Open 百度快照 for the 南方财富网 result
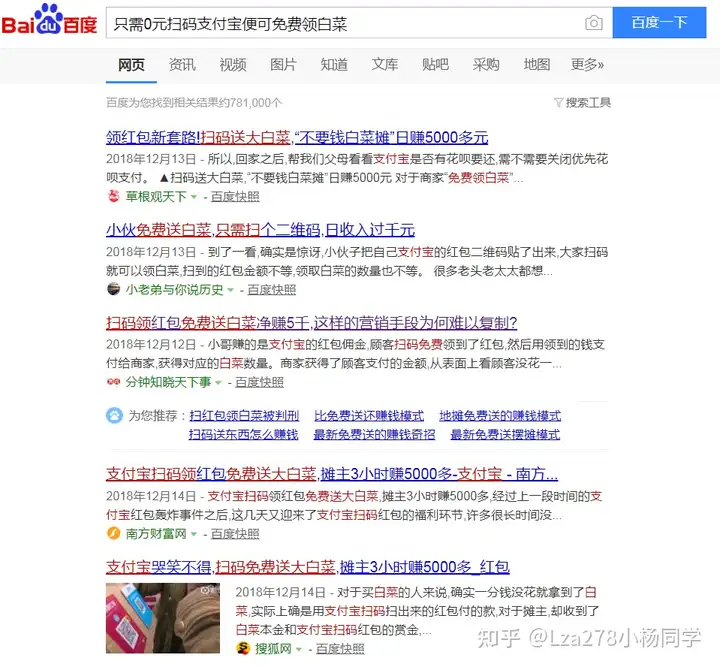Viewport: 720px width, 667px height. tap(235, 534)
